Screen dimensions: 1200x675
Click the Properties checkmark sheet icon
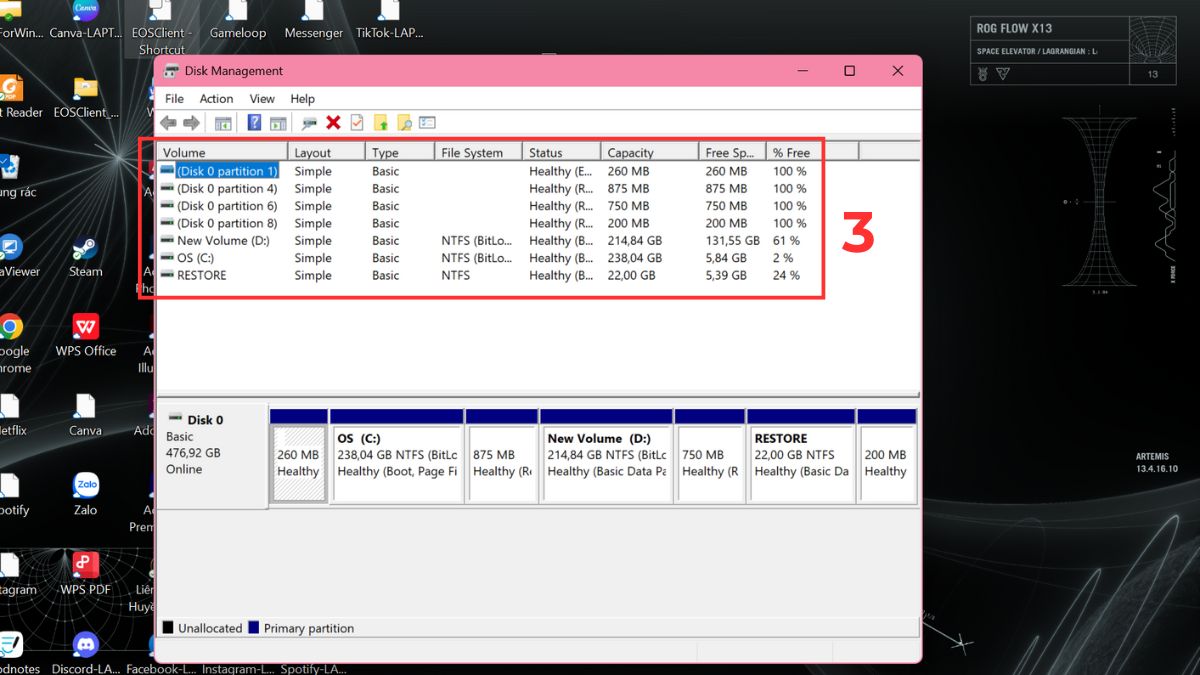pyautogui.click(x=356, y=123)
